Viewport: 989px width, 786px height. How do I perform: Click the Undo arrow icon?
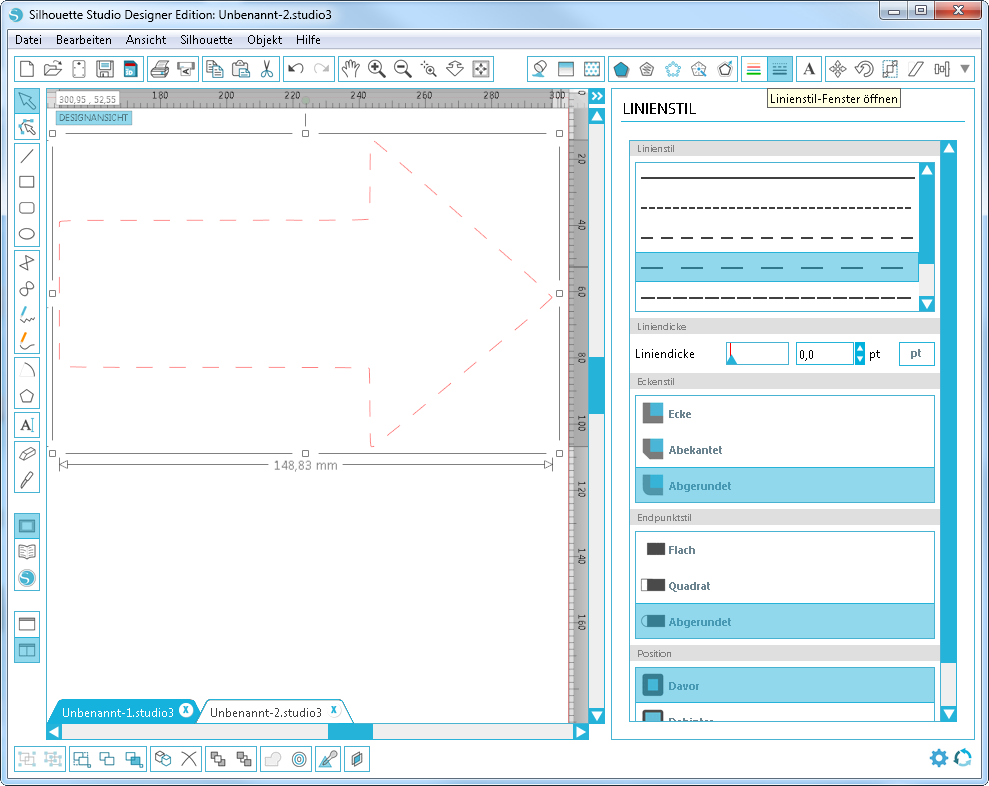(x=295, y=69)
